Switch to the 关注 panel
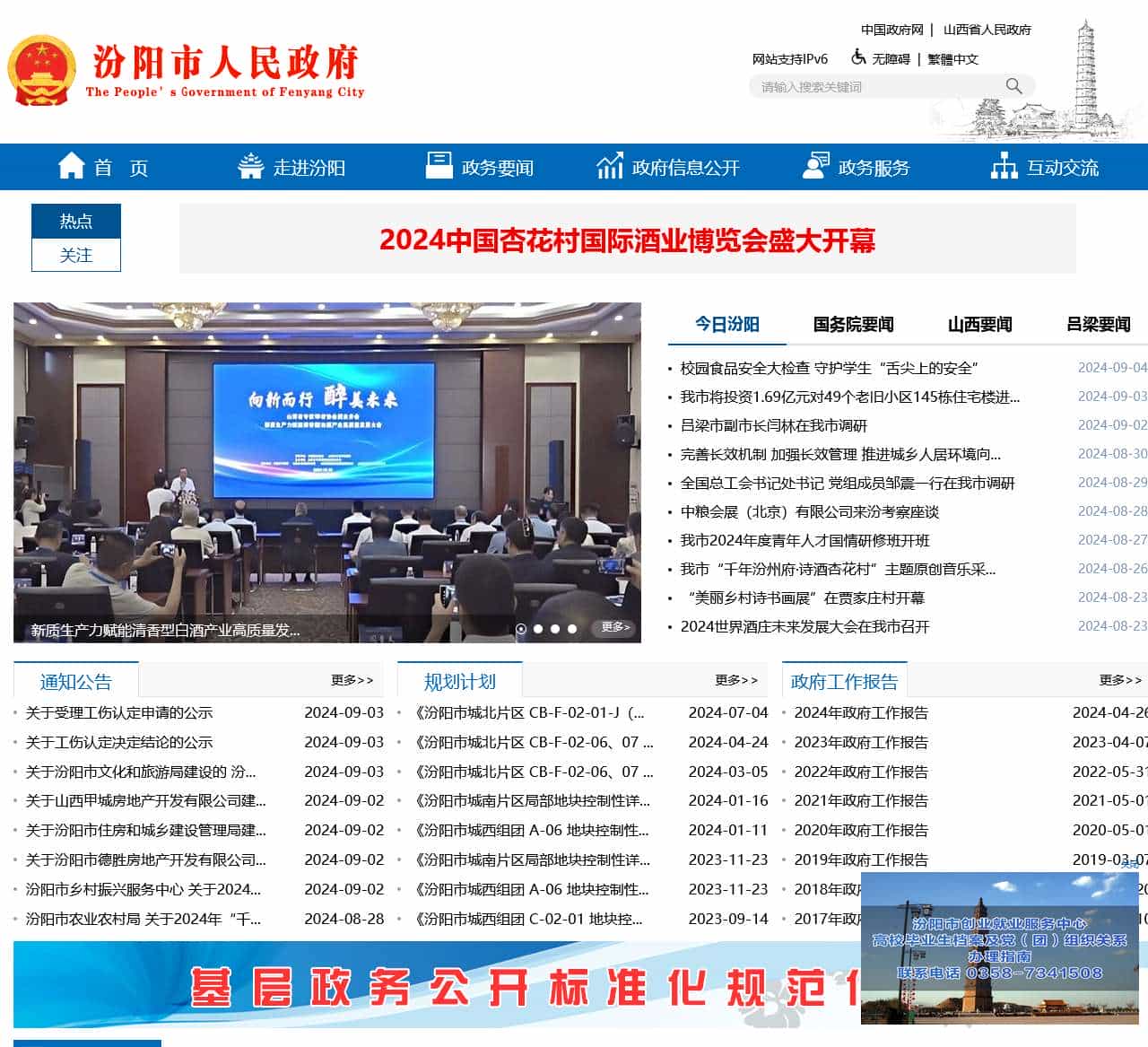1148x1047 pixels. point(76,256)
